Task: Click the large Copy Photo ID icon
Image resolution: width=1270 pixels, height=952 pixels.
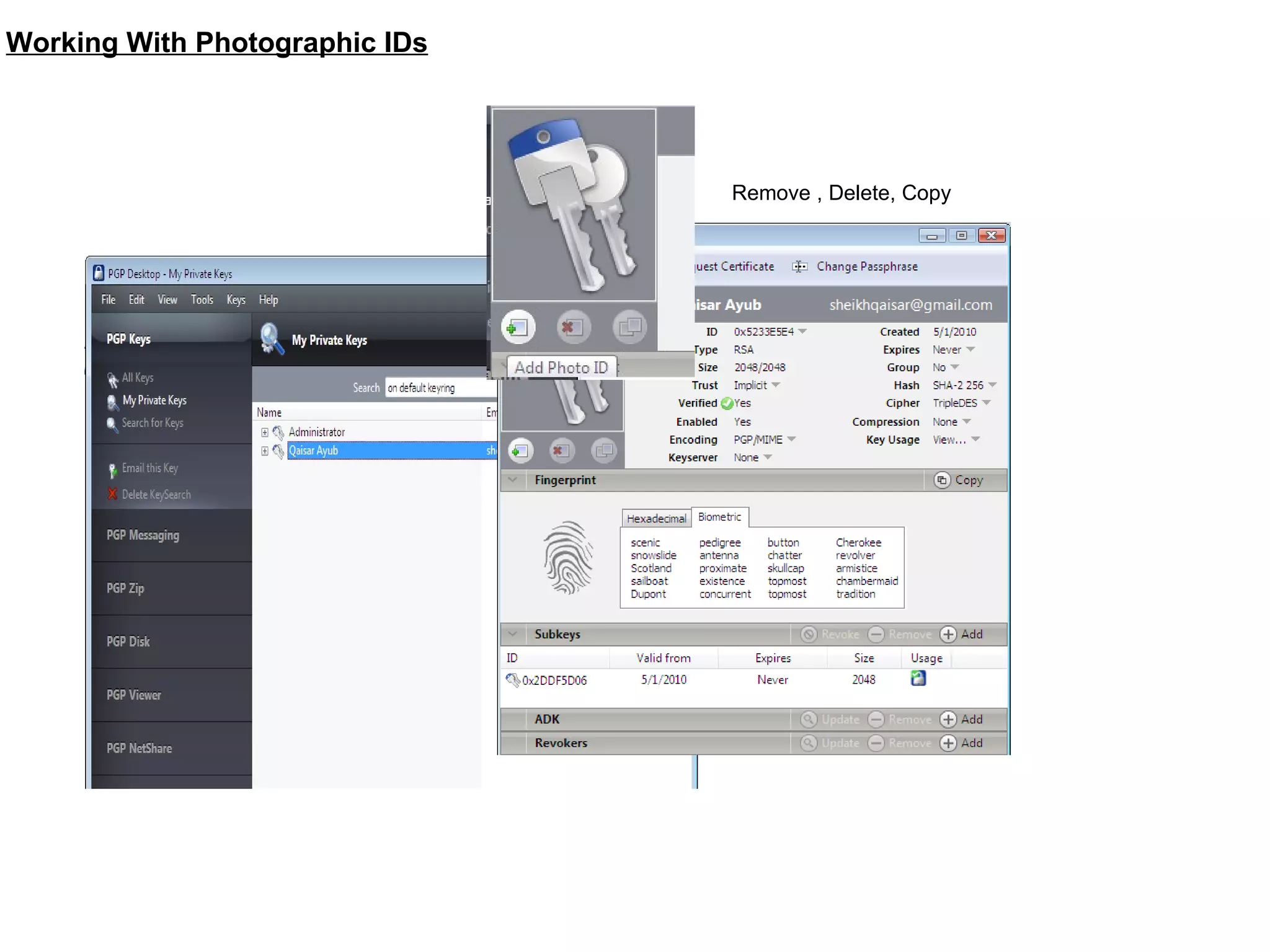Action: pos(629,327)
